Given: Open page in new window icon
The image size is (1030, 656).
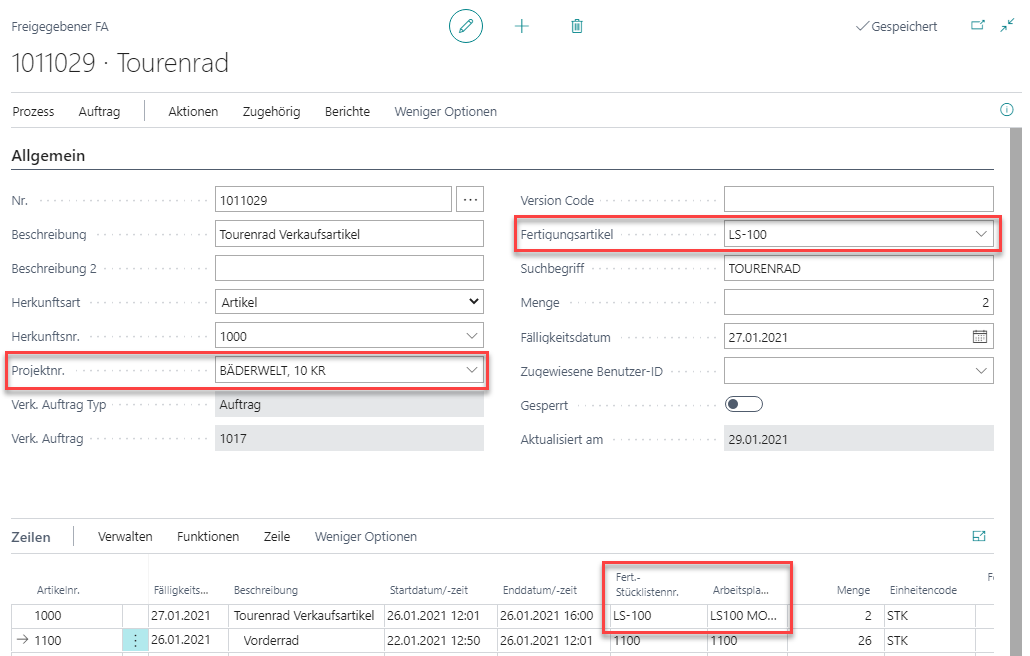Looking at the screenshot, I should point(977,26).
